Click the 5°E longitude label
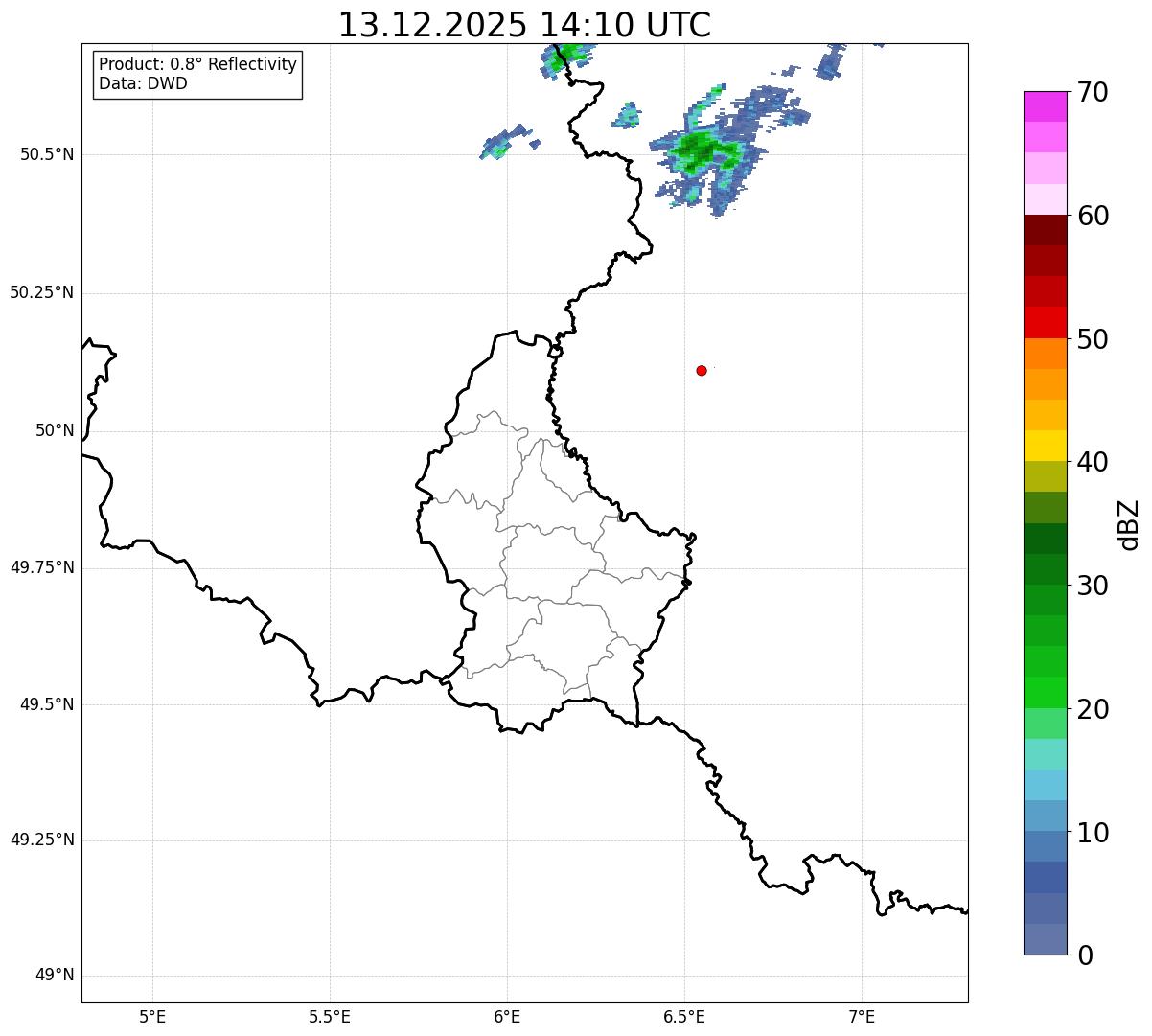1152x1036 pixels. (152, 1016)
